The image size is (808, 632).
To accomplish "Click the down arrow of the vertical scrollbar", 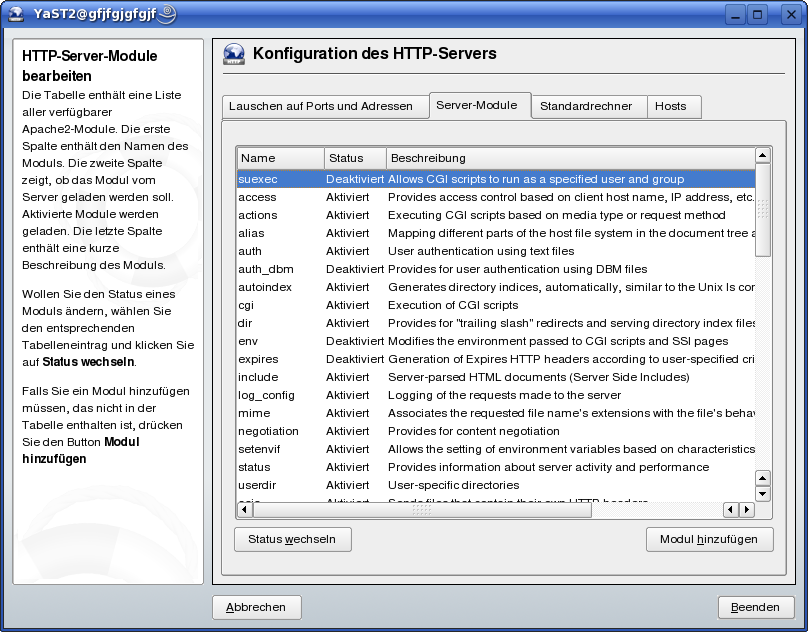I will [x=763, y=494].
